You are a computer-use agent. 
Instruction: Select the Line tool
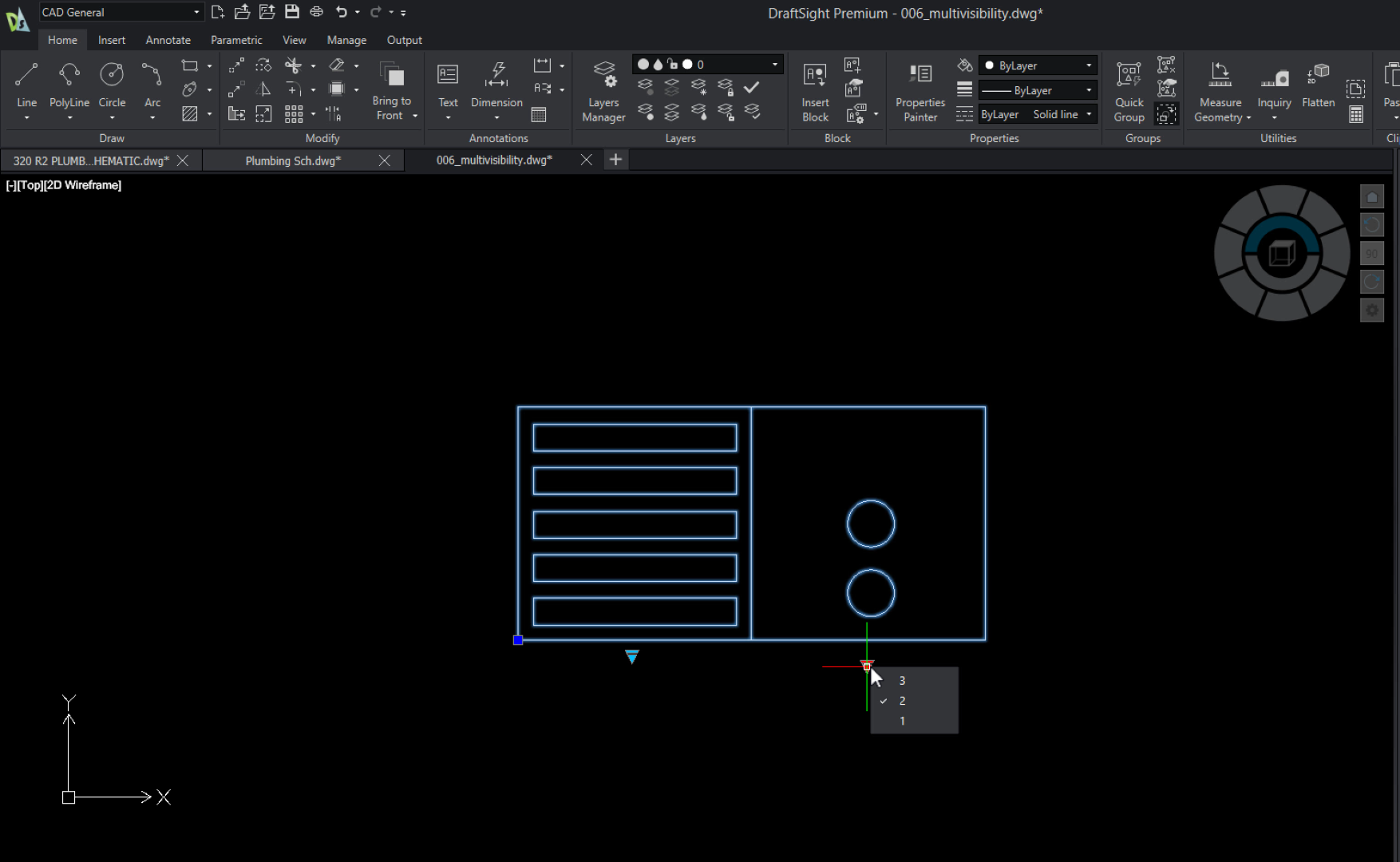[x=26, y=84]
